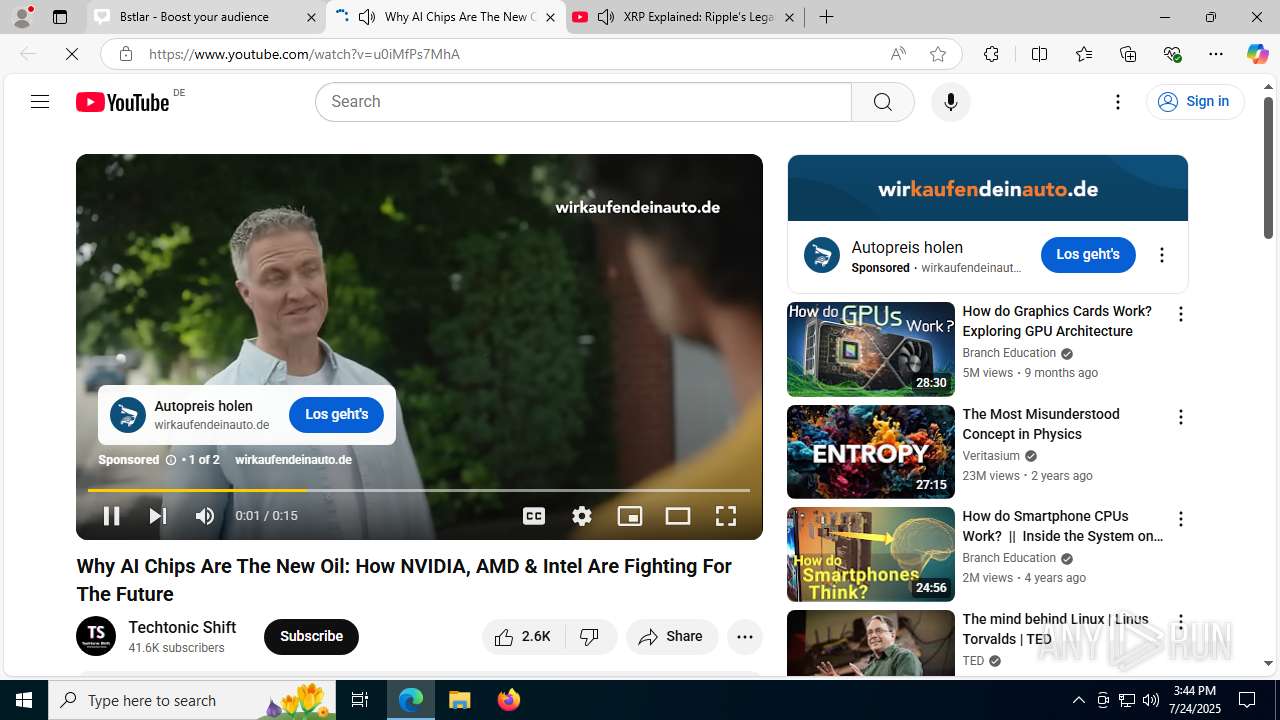
Task: Open sidebar ad options menu
Action: (1162, 255)
